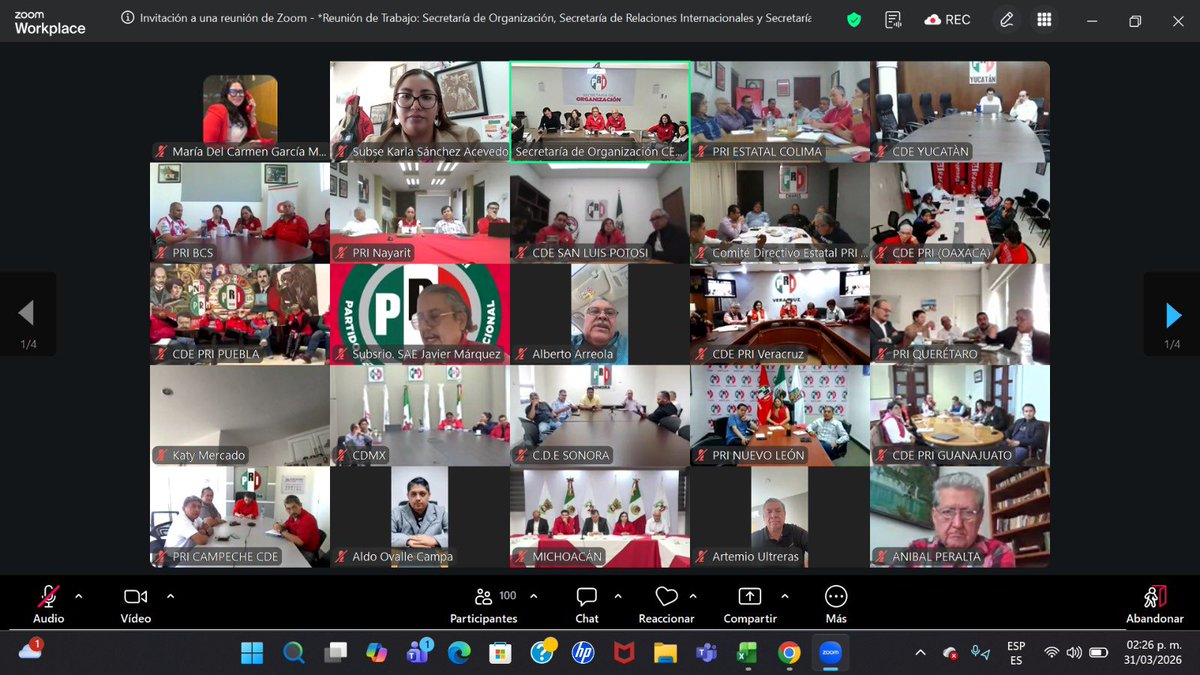Image resolution: width=1200 pixels, height=675 pixels.
Task: Open video options chevron beside Vídeo
Action: (x=170, y=596)
